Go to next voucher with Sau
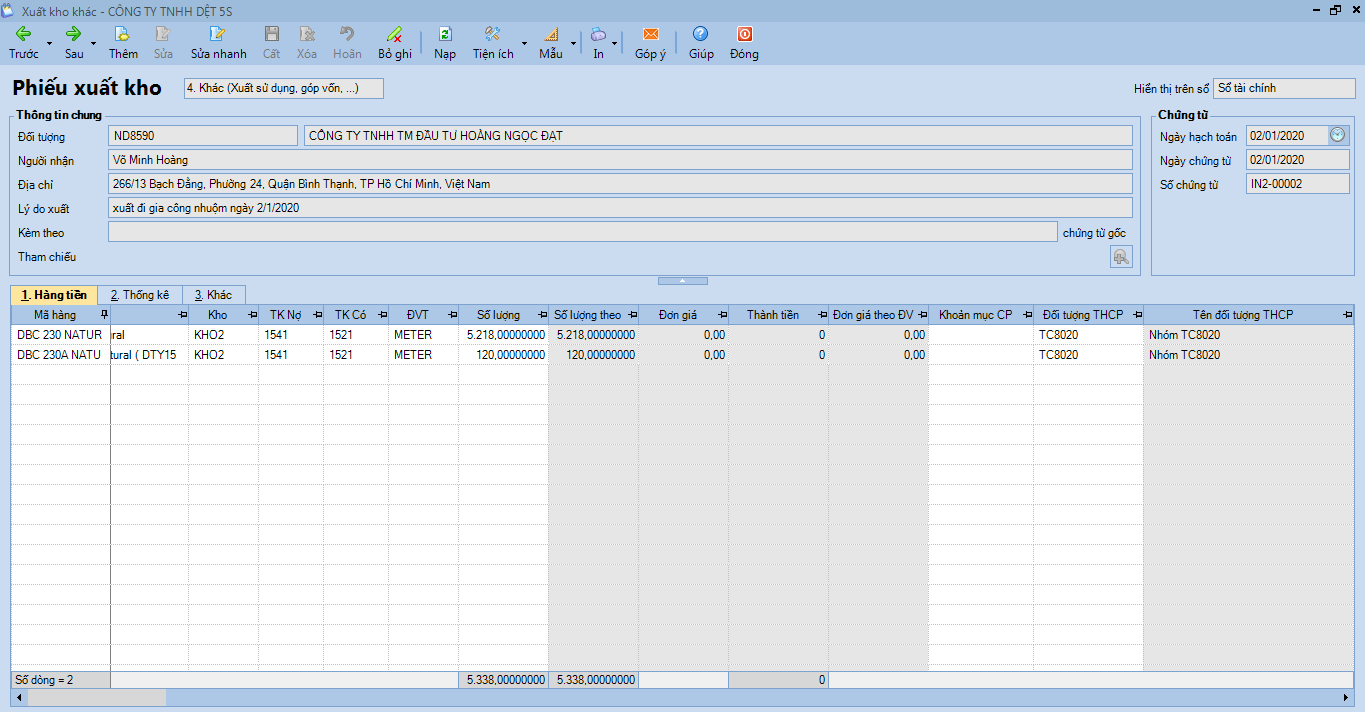Screen dimensions: 1365x712 74,42
